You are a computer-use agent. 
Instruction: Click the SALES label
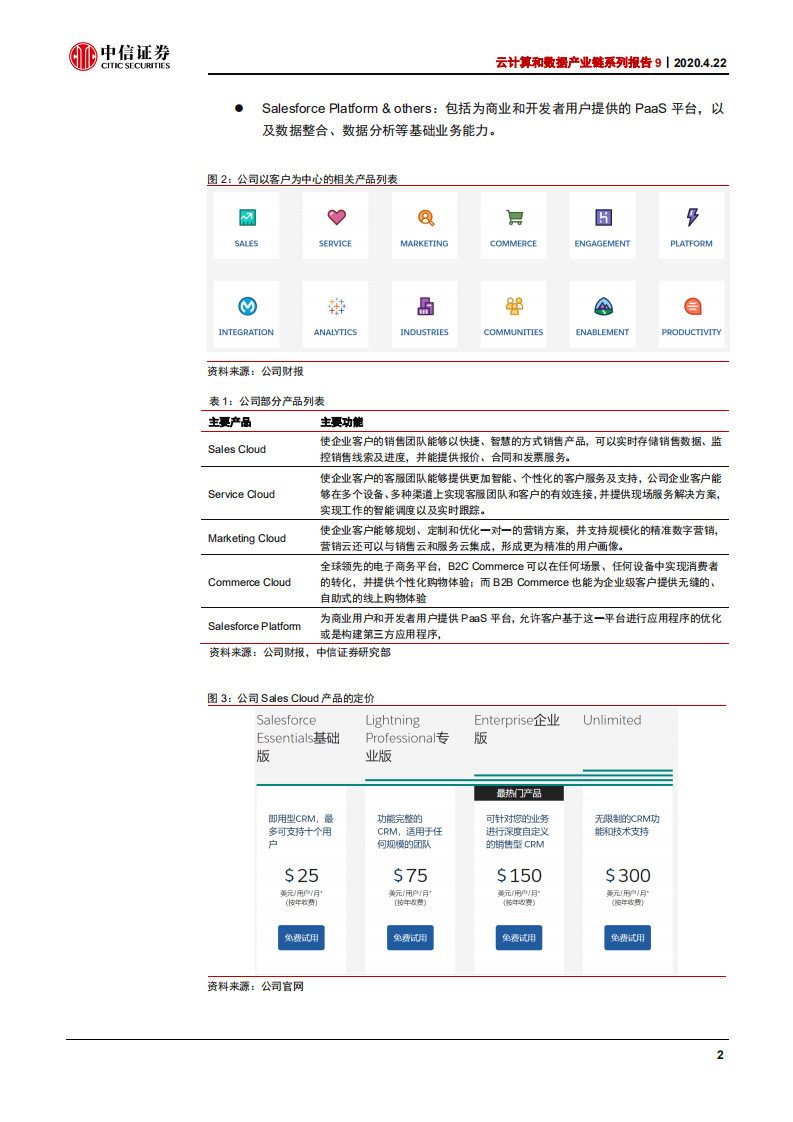(x=246, y=244)
